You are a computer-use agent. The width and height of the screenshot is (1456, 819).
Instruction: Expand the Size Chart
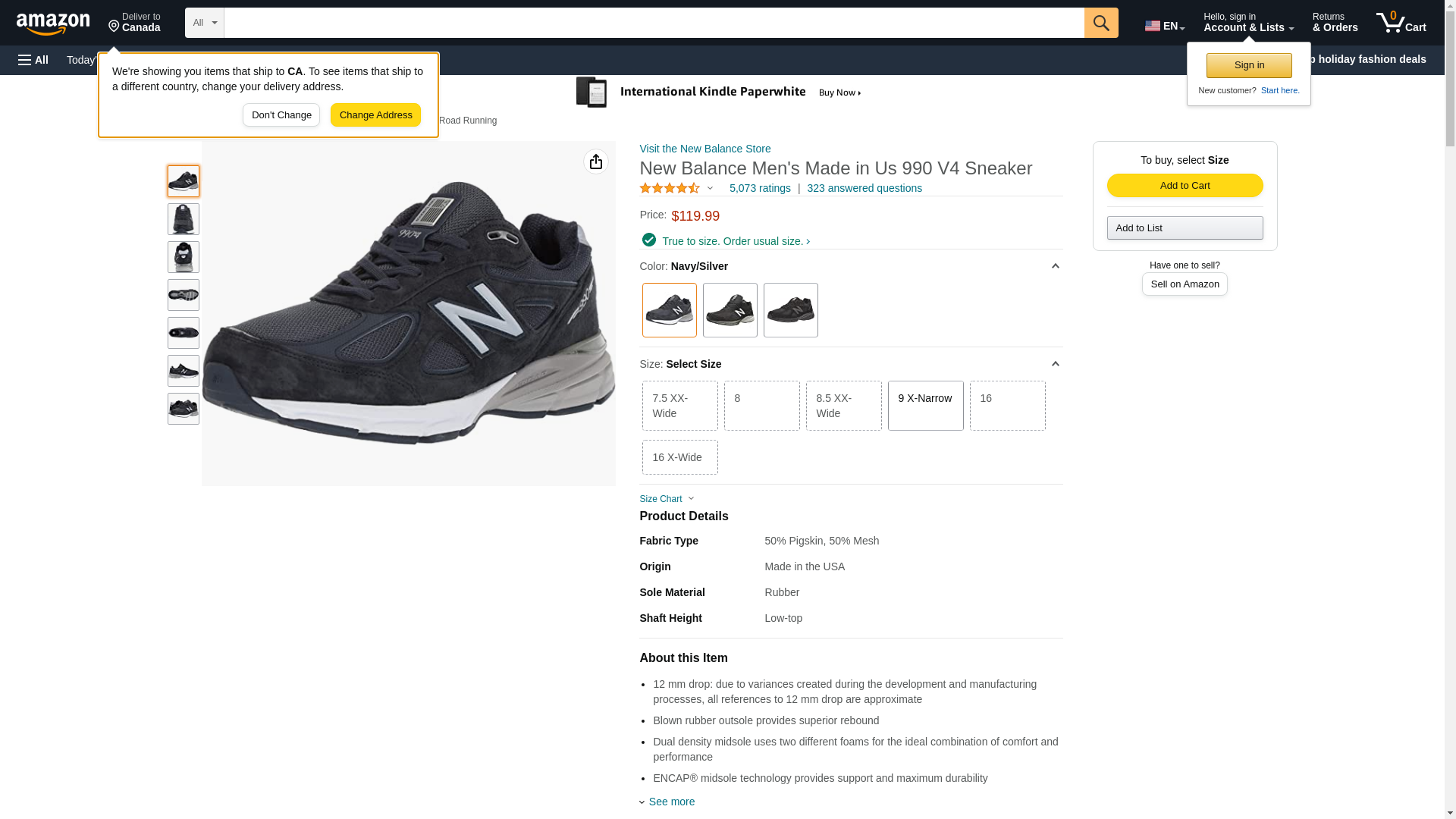666,499
